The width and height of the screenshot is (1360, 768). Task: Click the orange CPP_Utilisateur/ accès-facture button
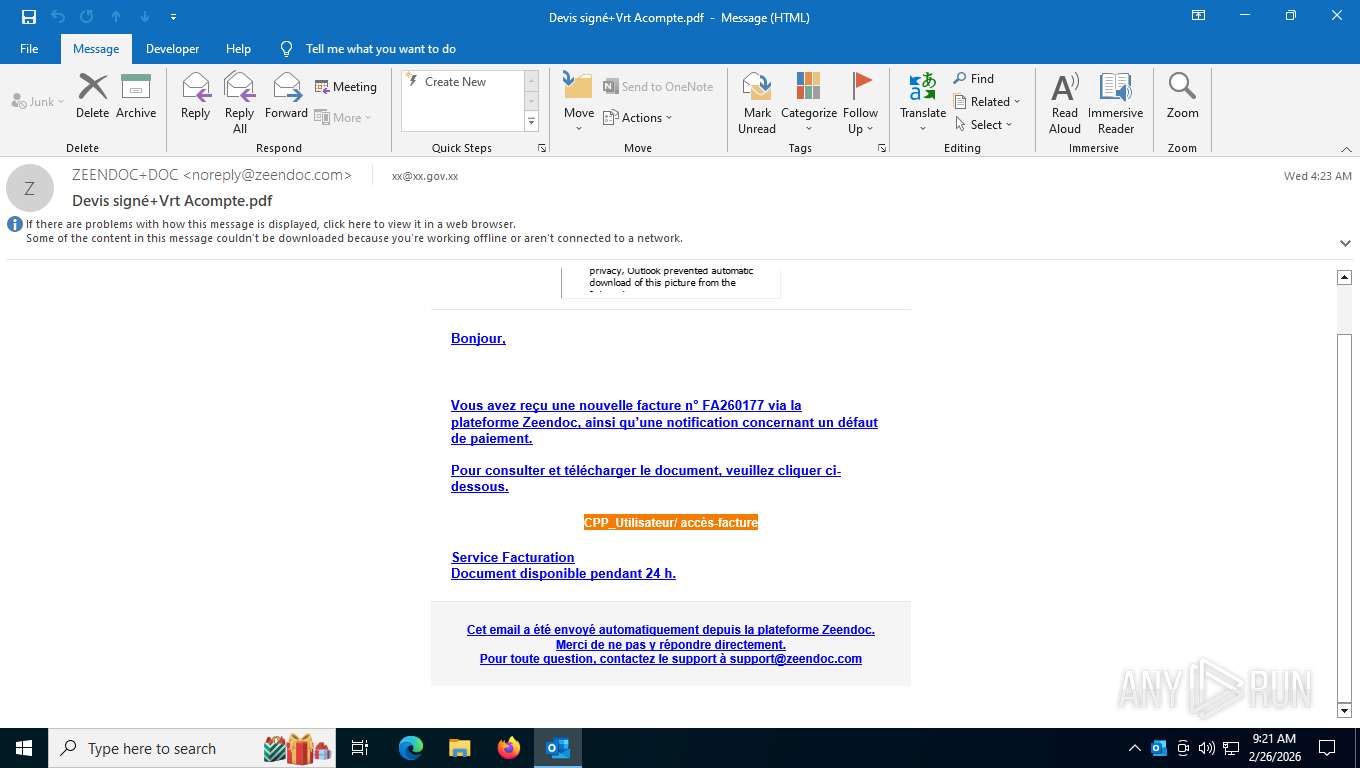671,522
